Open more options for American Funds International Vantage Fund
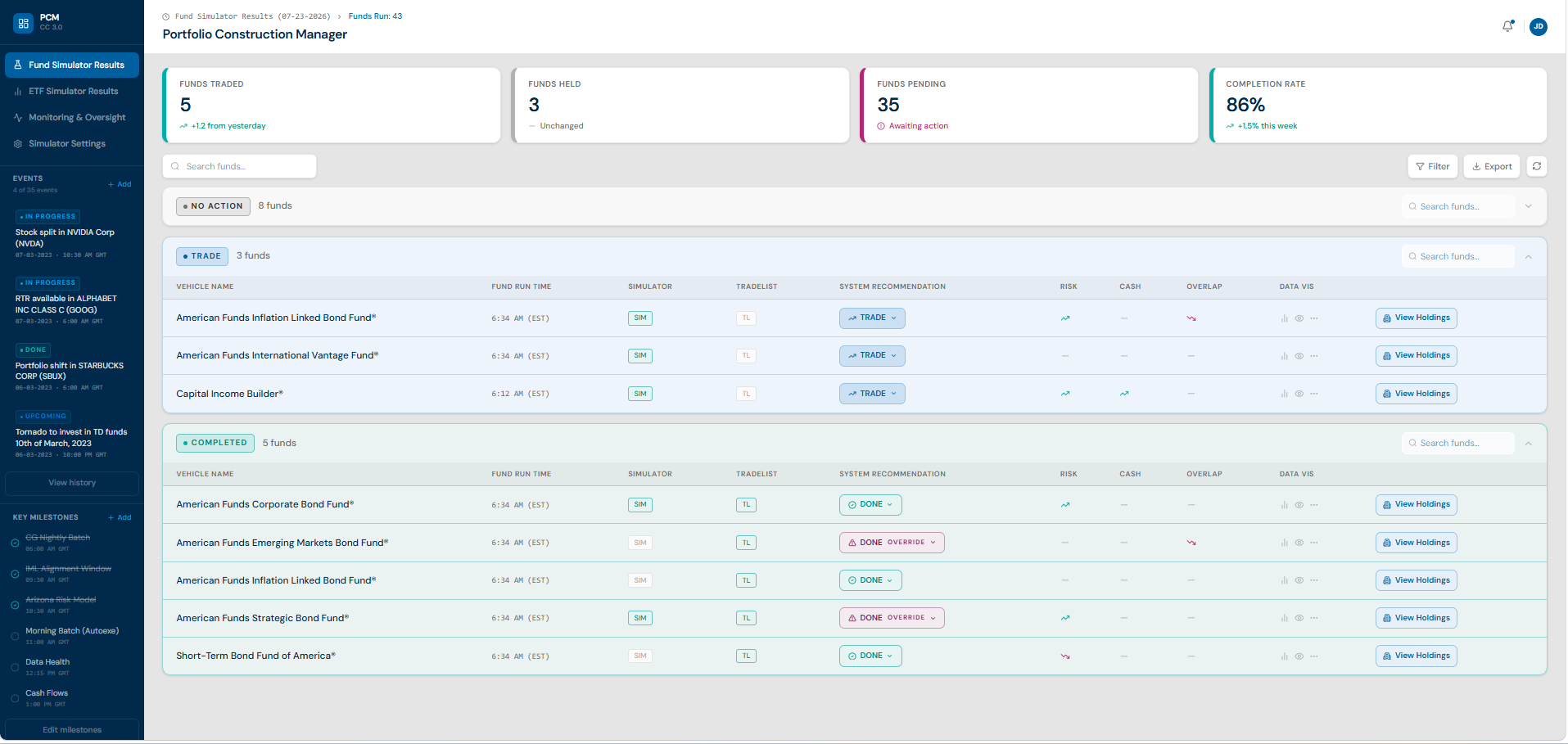 pos(1314,356)
